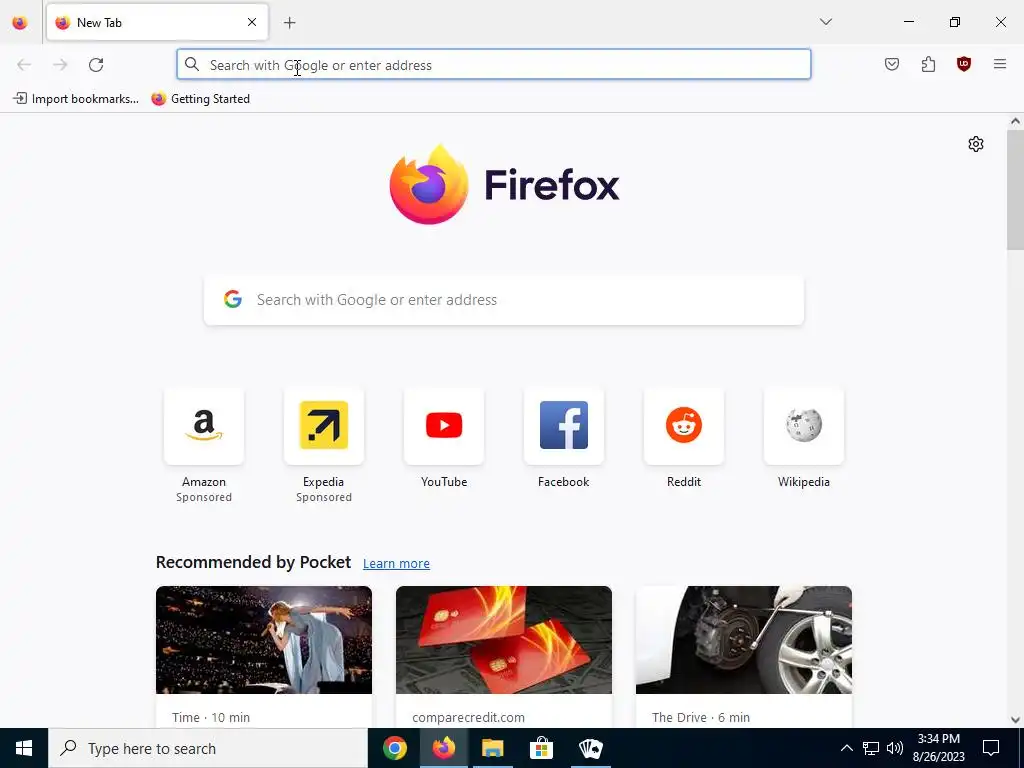1024x768 pixels.
Task: Click the taskbar Type here to search box
Action: (x=208, y=748)
